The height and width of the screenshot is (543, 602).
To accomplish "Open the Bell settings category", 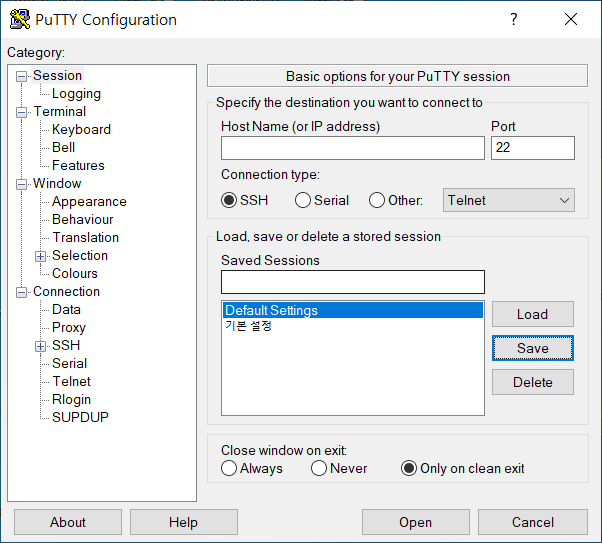I will pos(63,147).
